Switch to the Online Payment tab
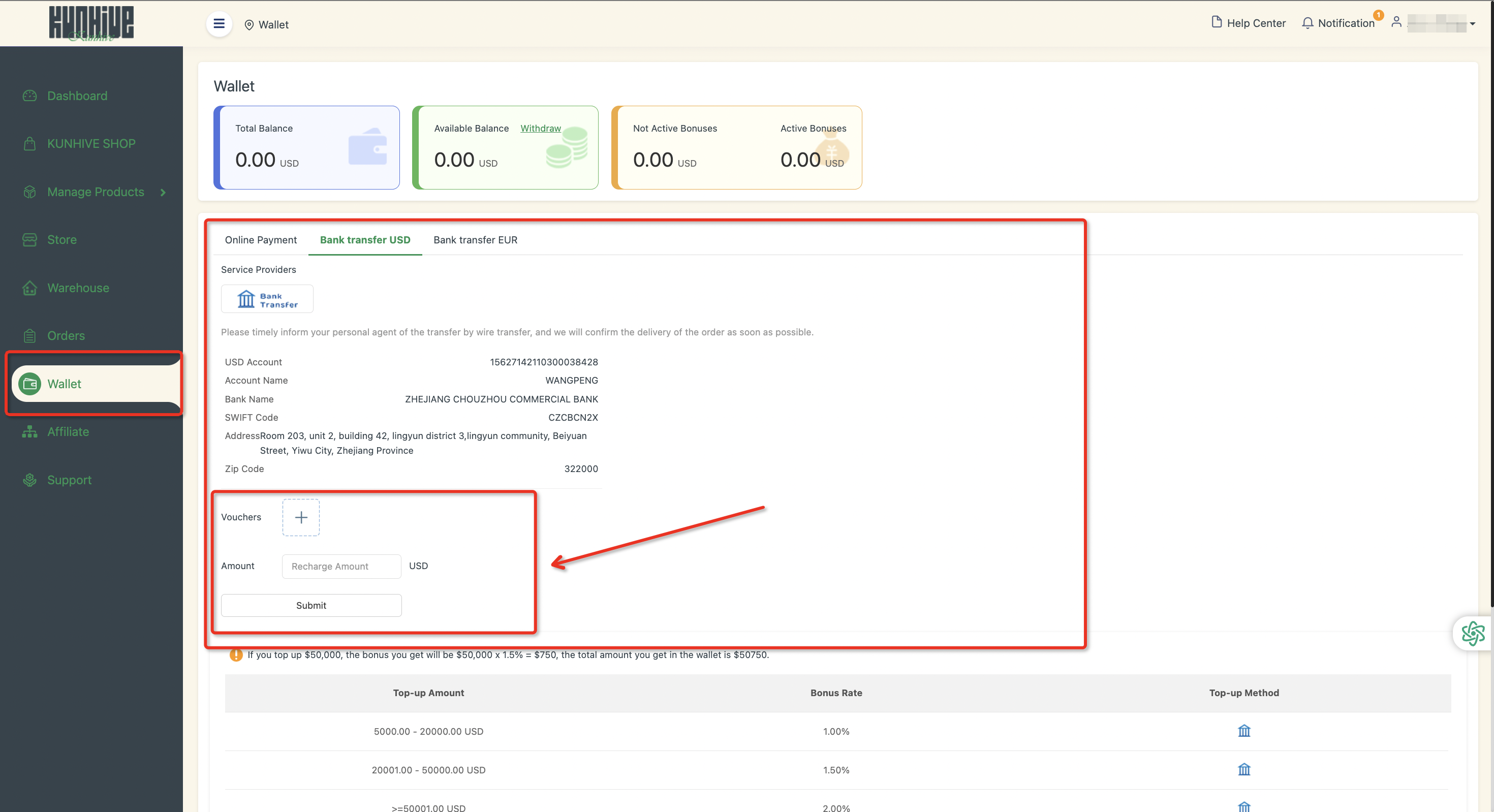The image size is (1494, 812). click(260, 239)
